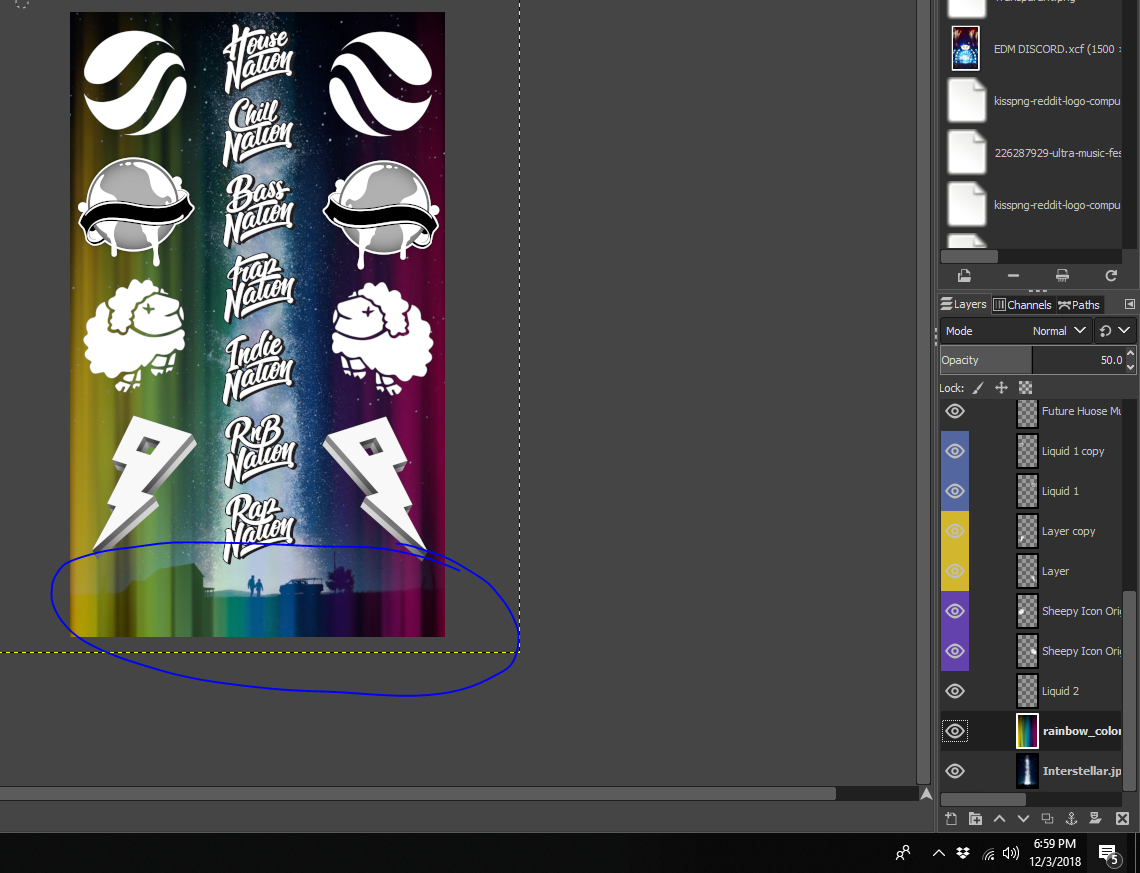Create a new layer group
Viewport: 1140px width, 873px height.
point(975,819)
